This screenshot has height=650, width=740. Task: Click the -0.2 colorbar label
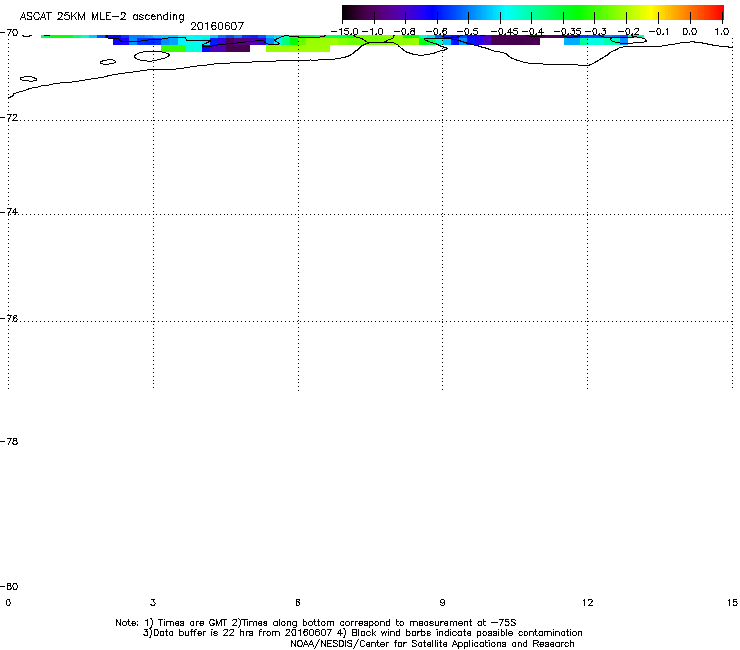(629, 32)
